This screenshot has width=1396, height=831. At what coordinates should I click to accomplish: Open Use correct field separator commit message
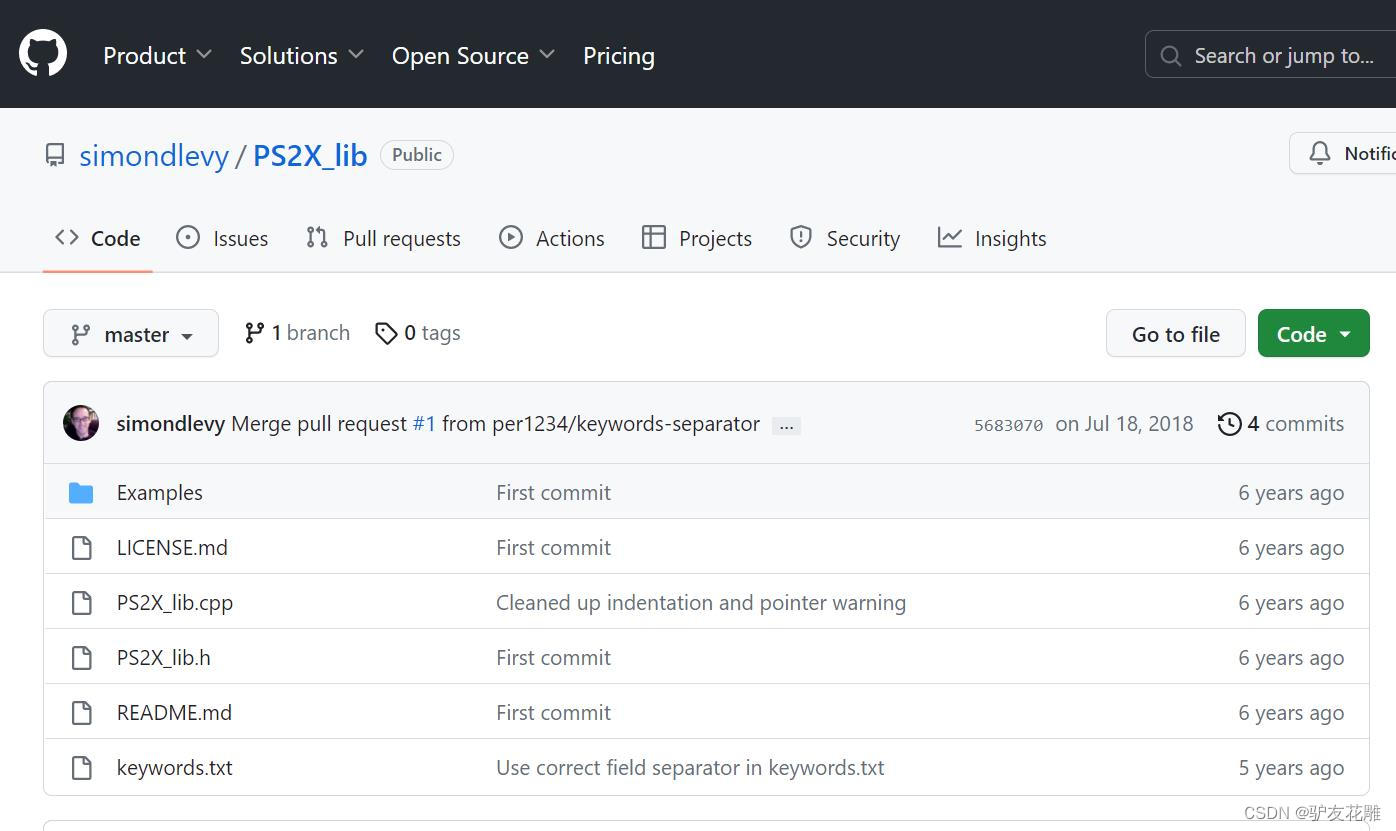[690, 768]
